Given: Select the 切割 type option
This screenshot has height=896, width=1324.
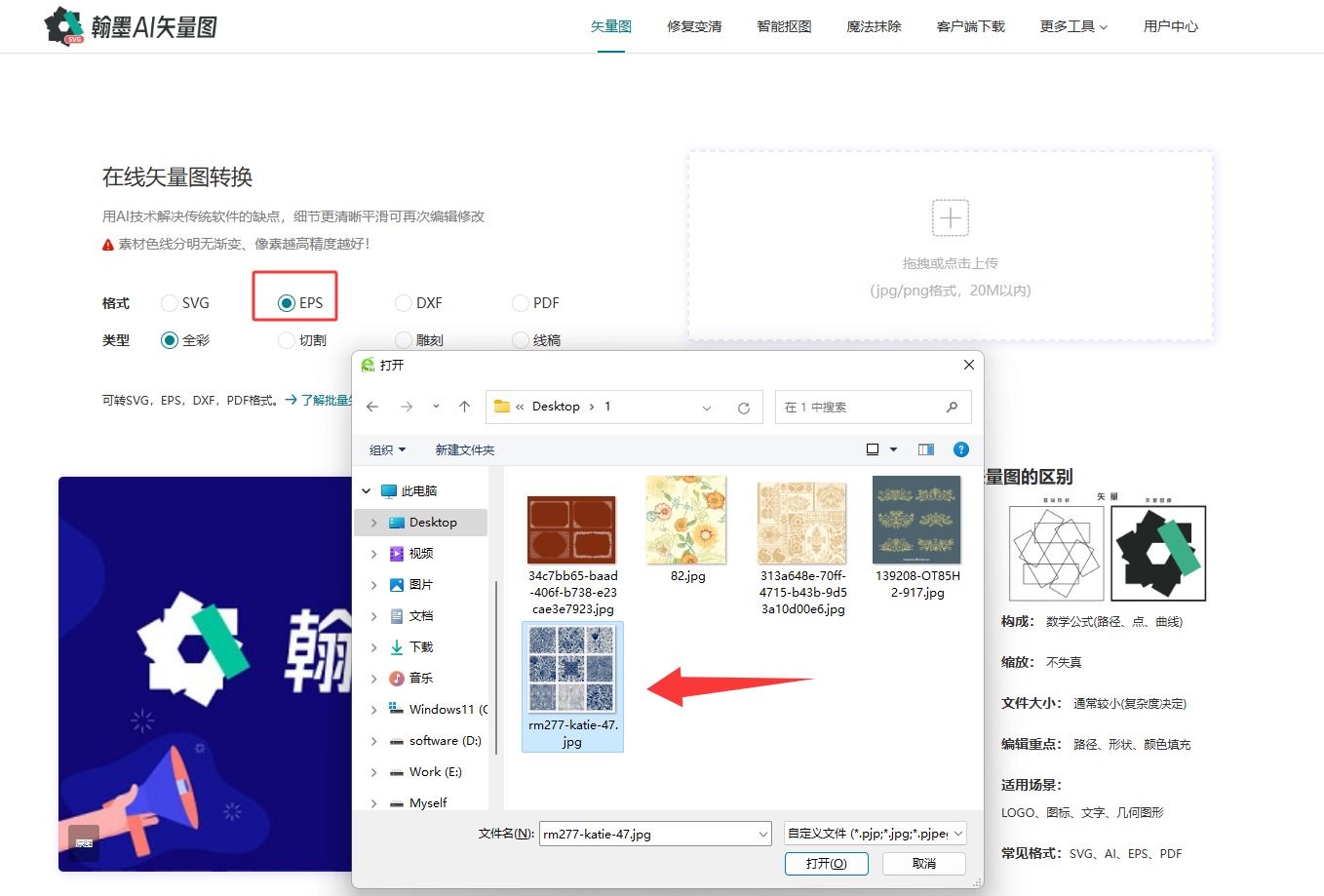Looking at the screenshot, I should (x=285, y=339).
